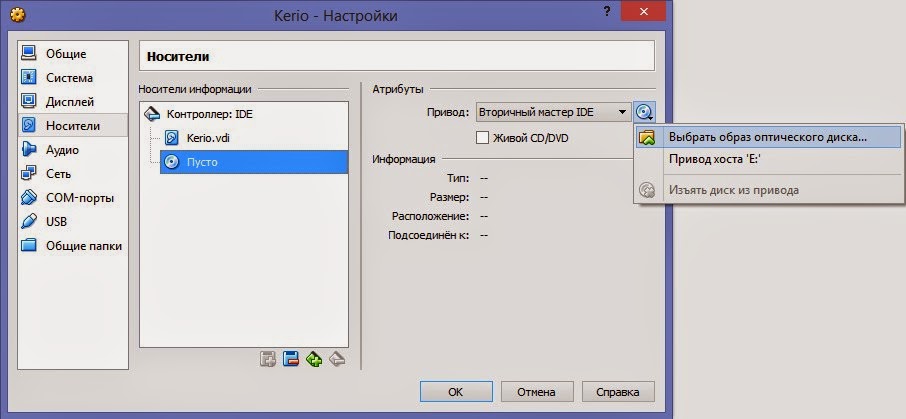Click the Расположение: label
This screenshot has height=419, width=906.
[430, 216]
